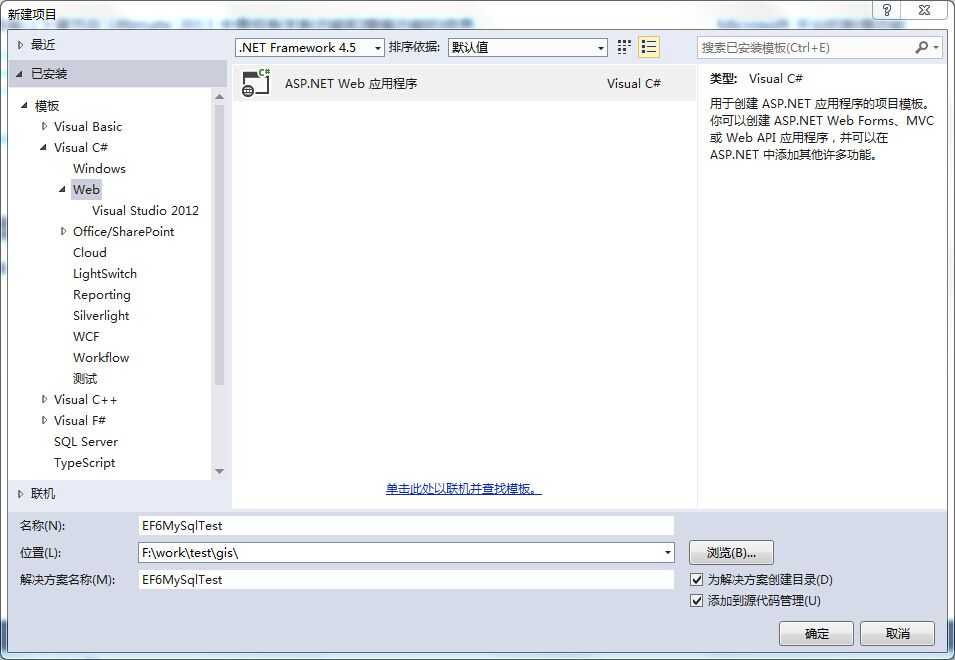Expand the Visual Basic node
The width and height of the screenshot is (955, 660).
(x=44, y=127)
